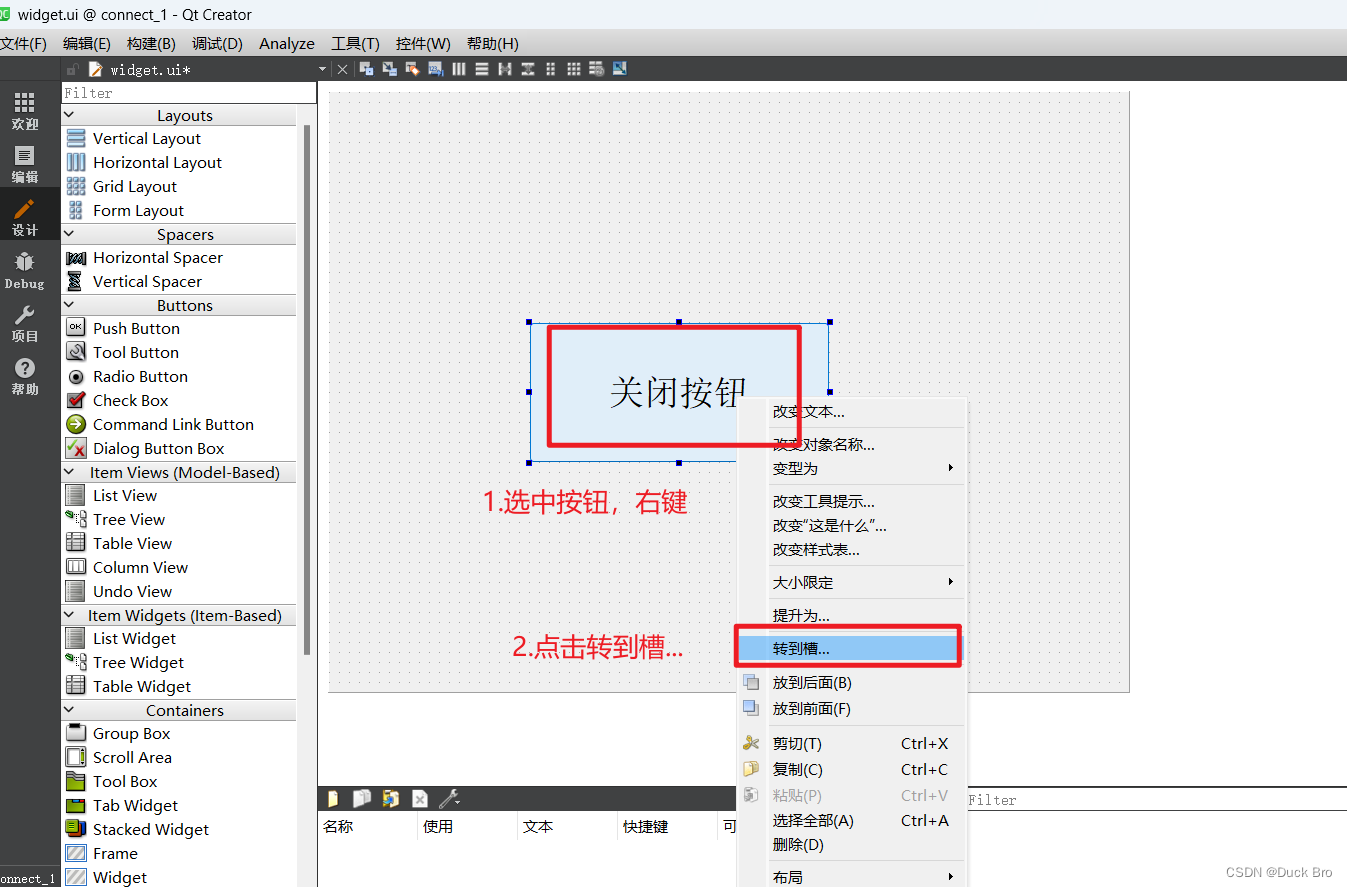Apply Lay Out Horizontally from the toolbar
The width and height of the screenshot is (1347, 887).
pos(459,69)
